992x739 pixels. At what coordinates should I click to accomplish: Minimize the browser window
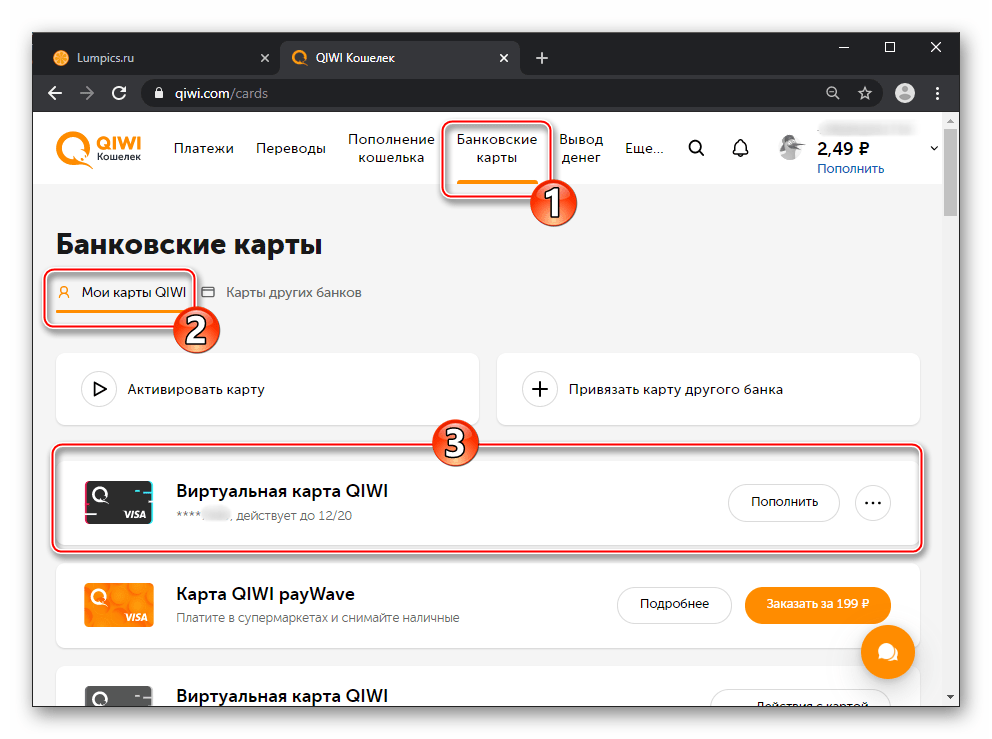click(843, 47)
